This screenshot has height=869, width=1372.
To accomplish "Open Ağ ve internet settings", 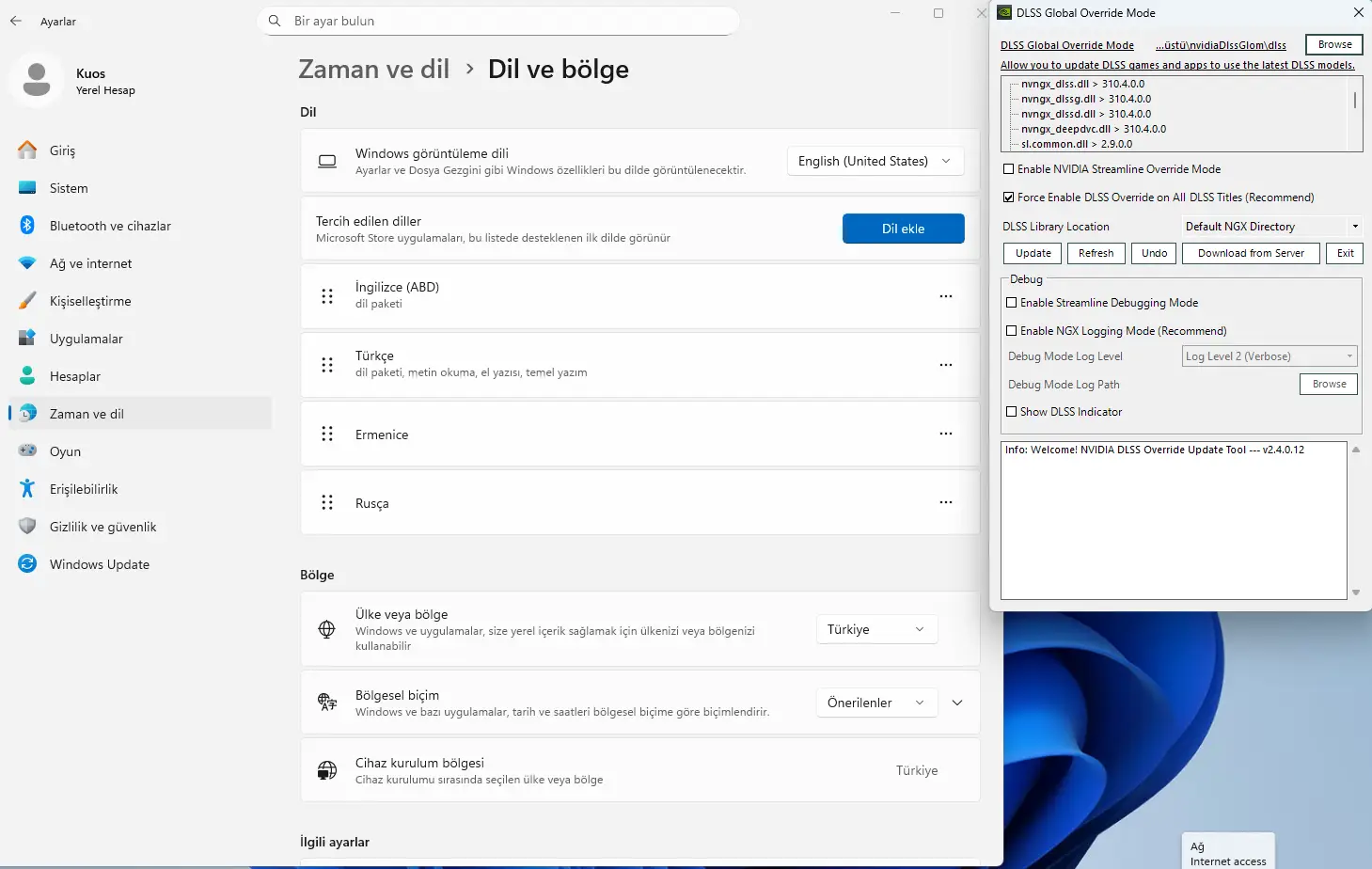I will tap(90, 263).
